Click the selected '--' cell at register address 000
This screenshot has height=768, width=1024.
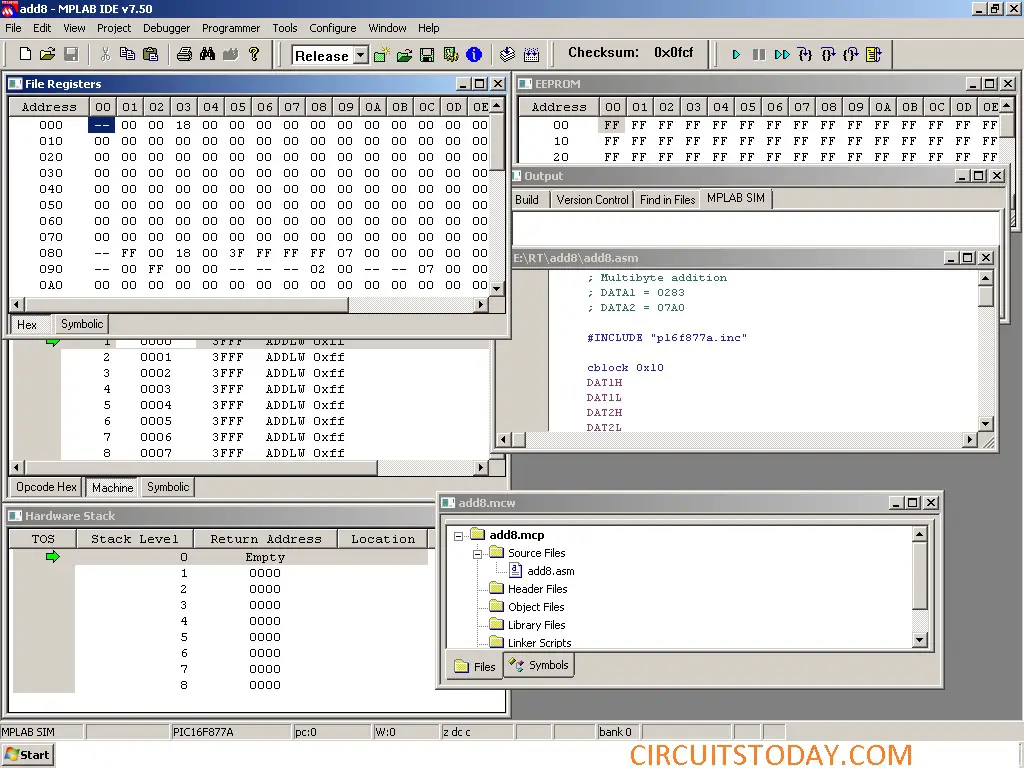click(x=102, y=125)
